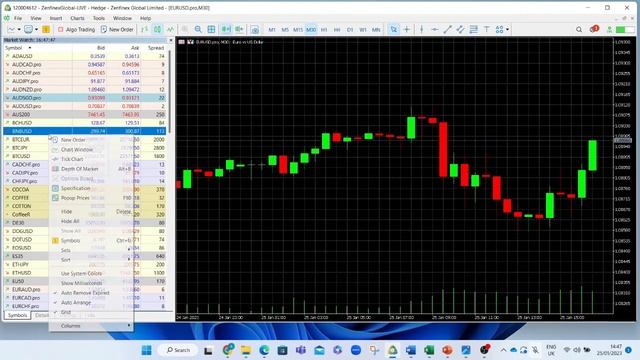The height and width of the screenshot is (360, 640).
Task: Select the equidistant channel tool
Action: pos(460,29)
